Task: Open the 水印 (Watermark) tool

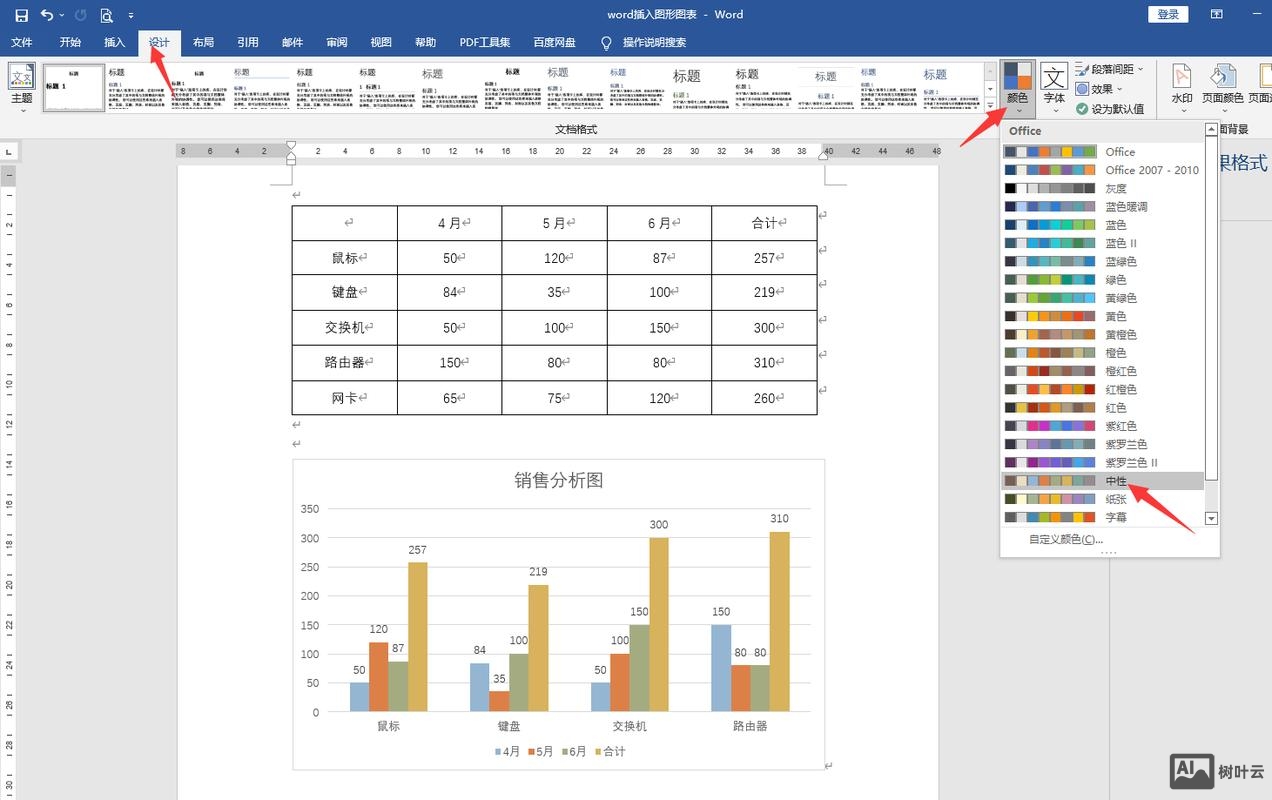Action: 1181,84
